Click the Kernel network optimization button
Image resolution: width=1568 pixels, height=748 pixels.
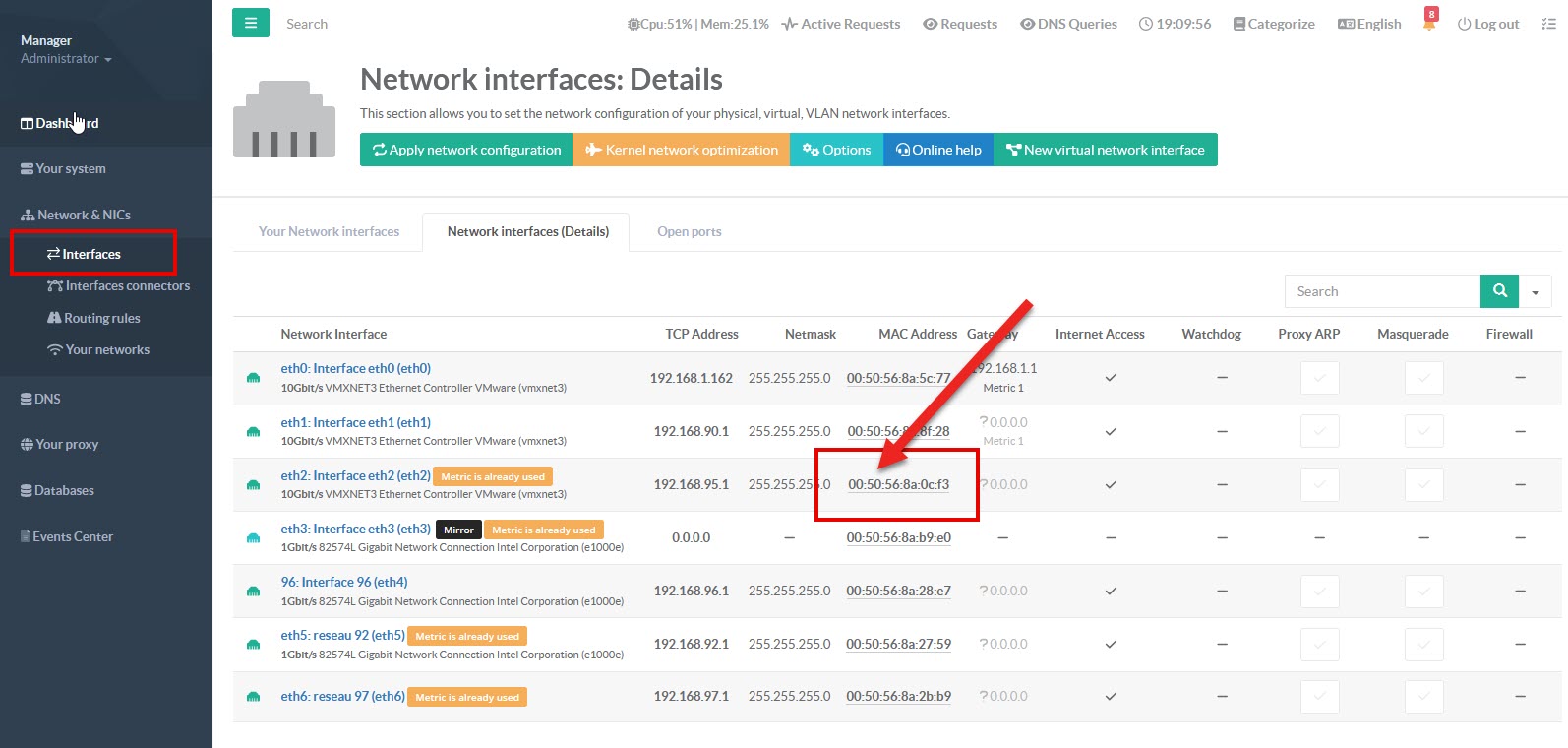(x=681, y=150)
